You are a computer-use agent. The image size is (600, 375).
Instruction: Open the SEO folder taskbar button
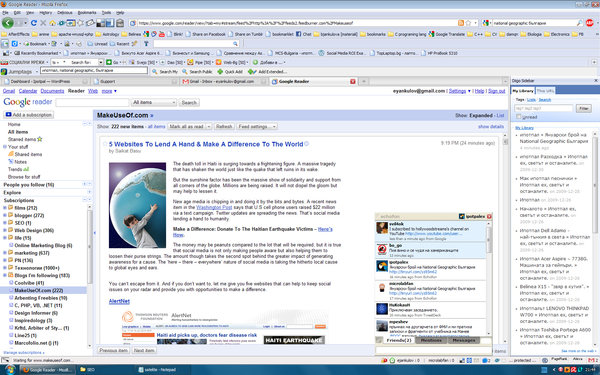tap(87, 370)
